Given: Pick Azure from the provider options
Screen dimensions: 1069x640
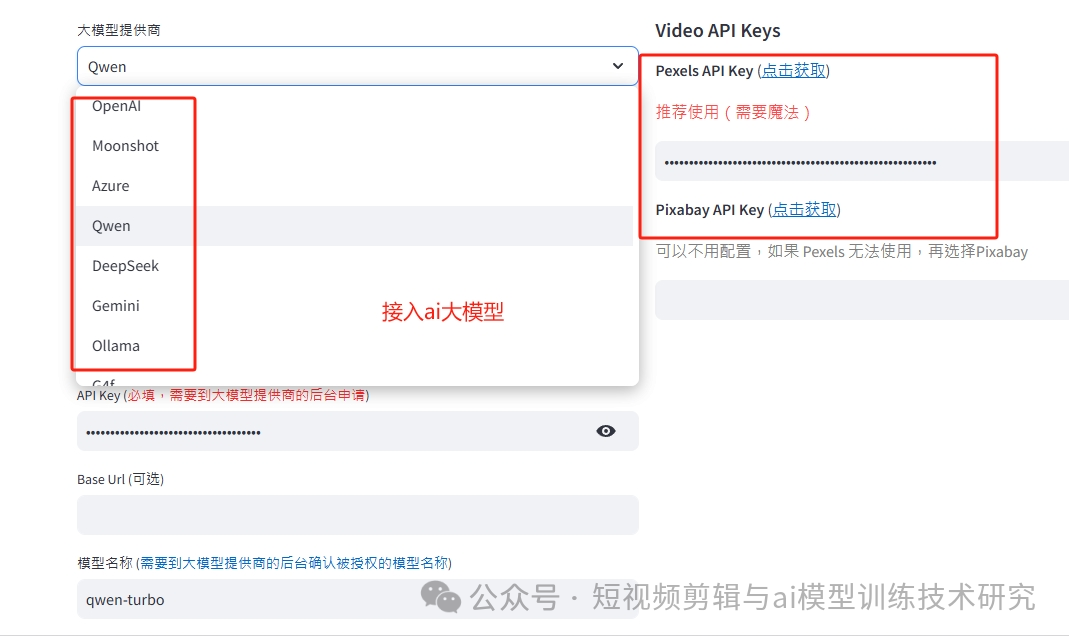Looking at the screenshot, I should click(354, 186).
